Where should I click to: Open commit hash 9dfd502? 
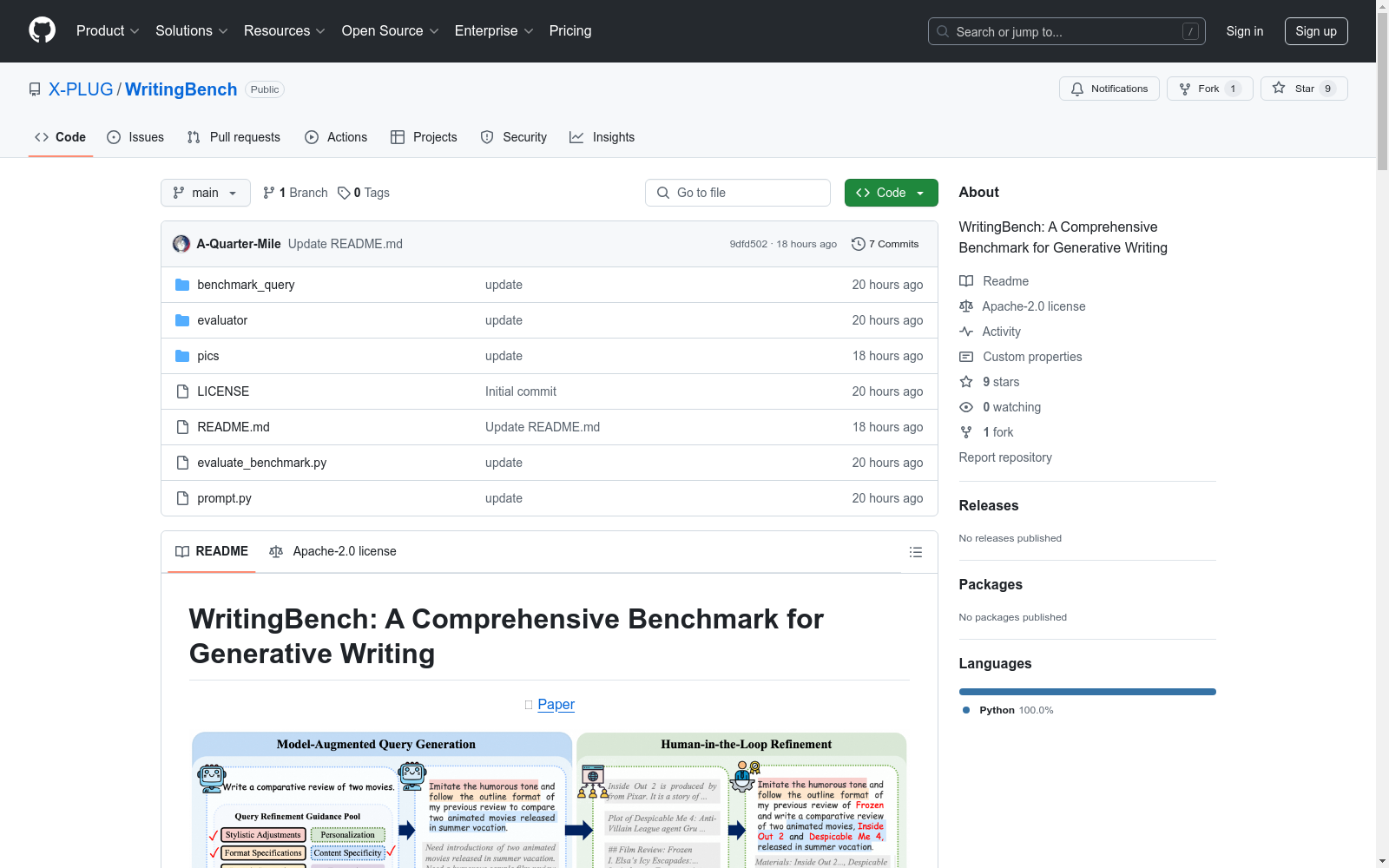[748, 244]
